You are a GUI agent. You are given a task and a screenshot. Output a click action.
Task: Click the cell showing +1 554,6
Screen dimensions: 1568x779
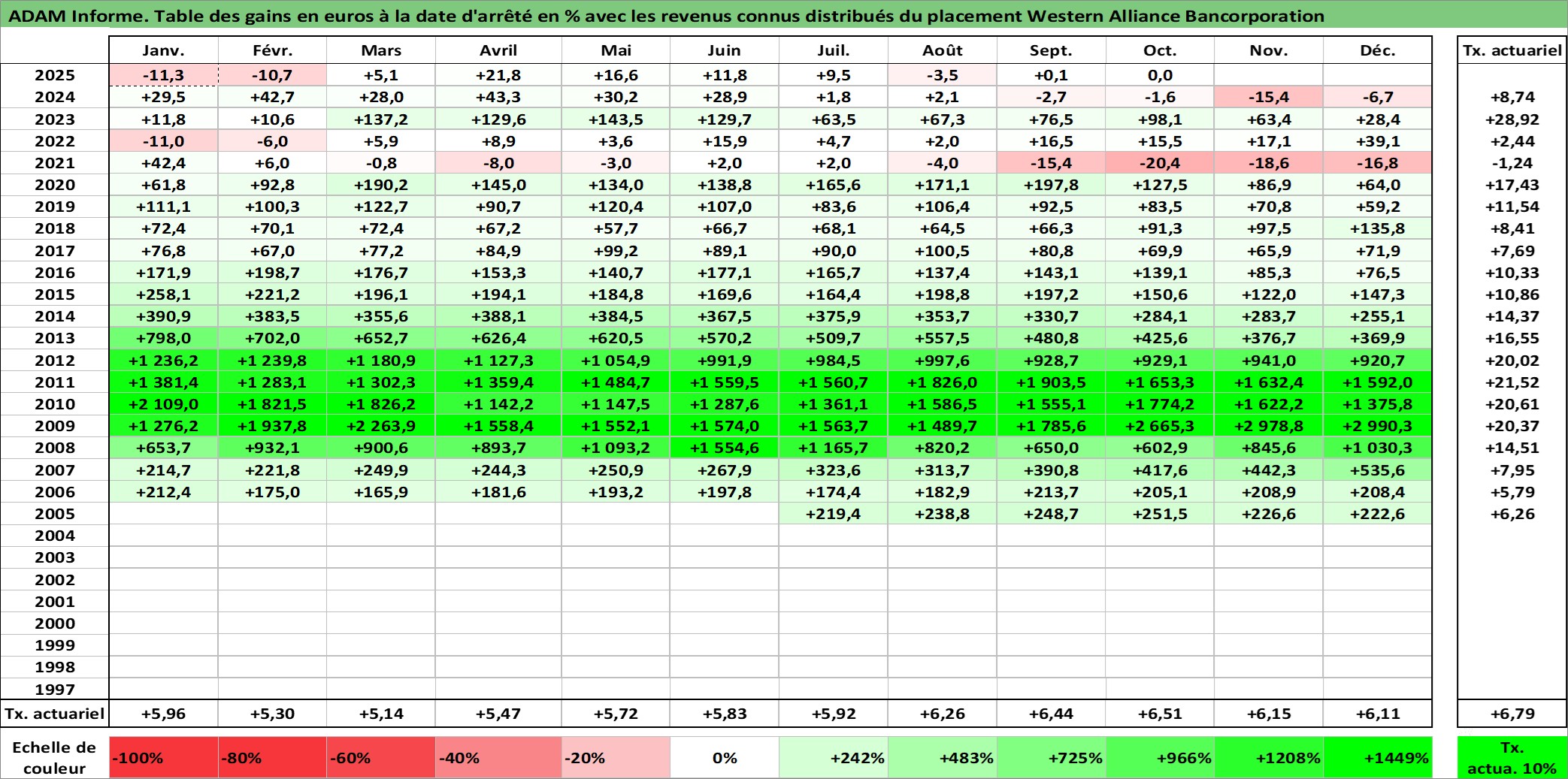(725, 448)
